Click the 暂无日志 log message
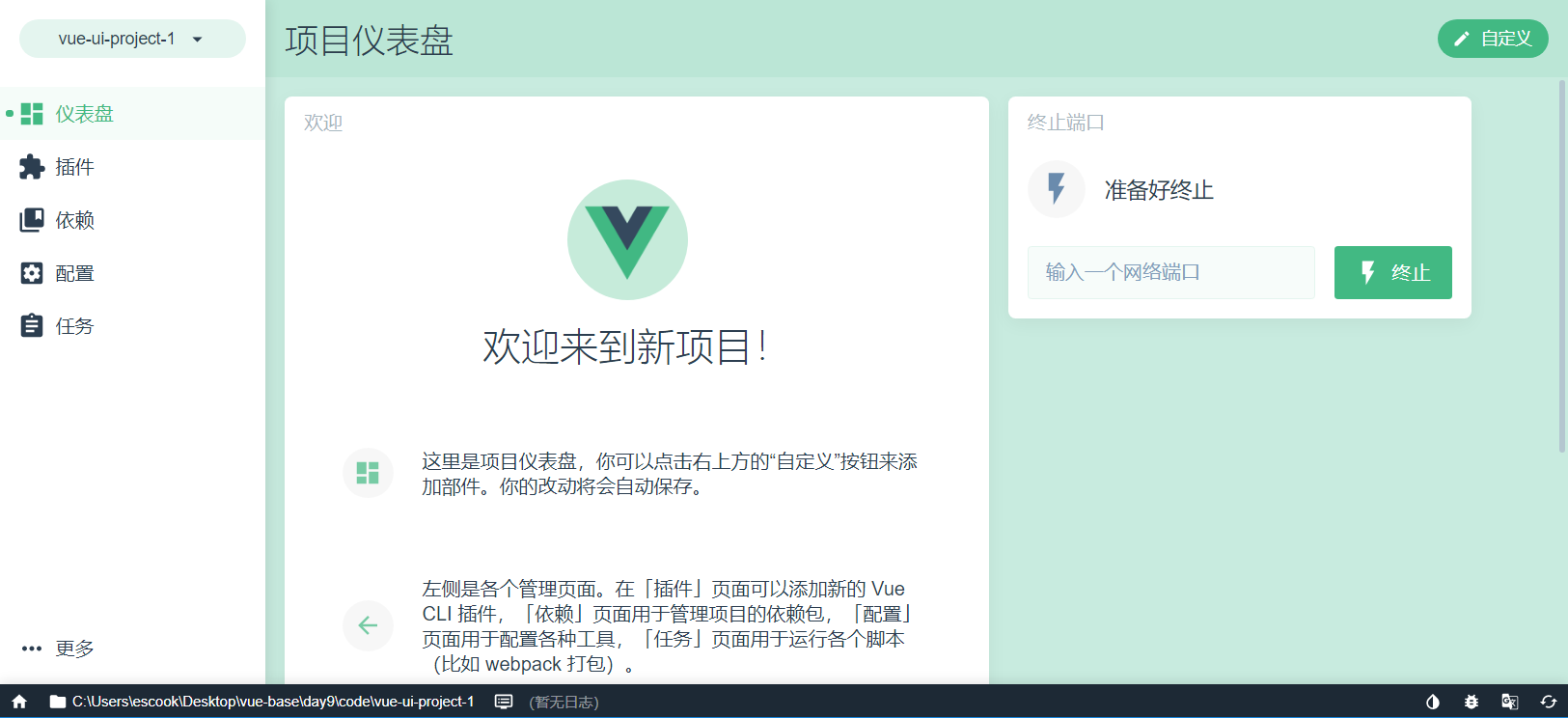The width and height of the screenshot is (1568, 718). point(564,703)
